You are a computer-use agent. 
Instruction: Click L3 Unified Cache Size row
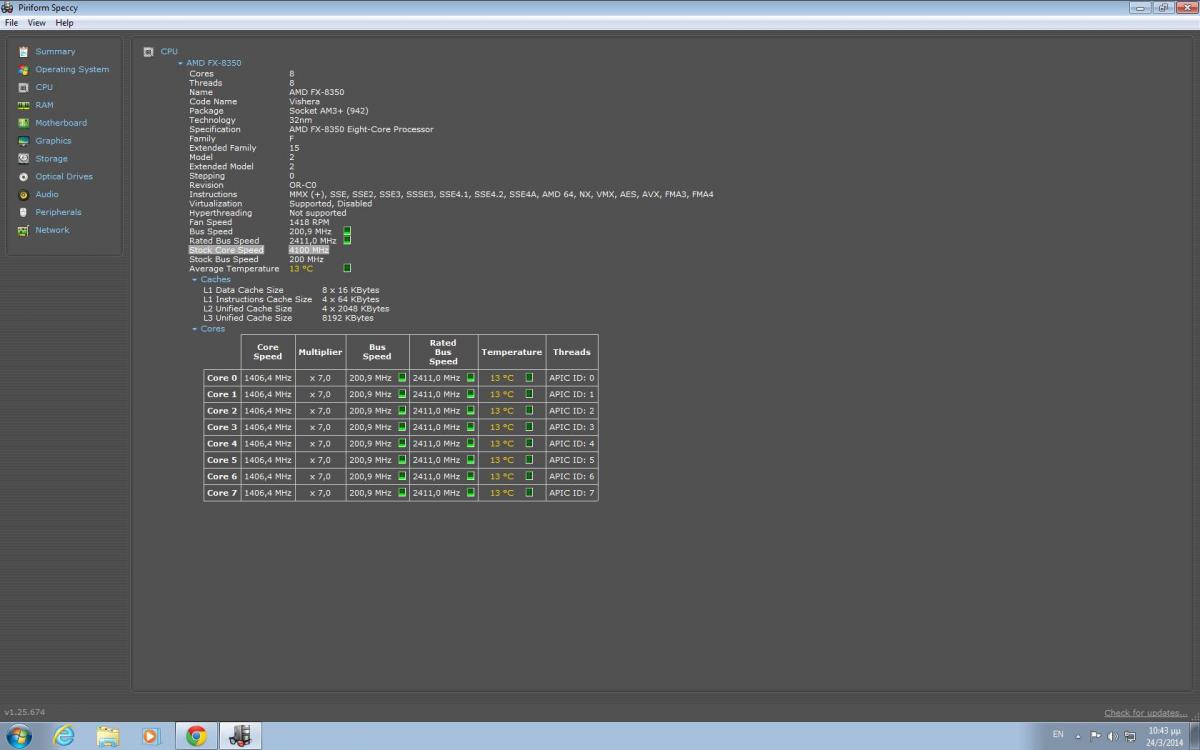(290, 318)
